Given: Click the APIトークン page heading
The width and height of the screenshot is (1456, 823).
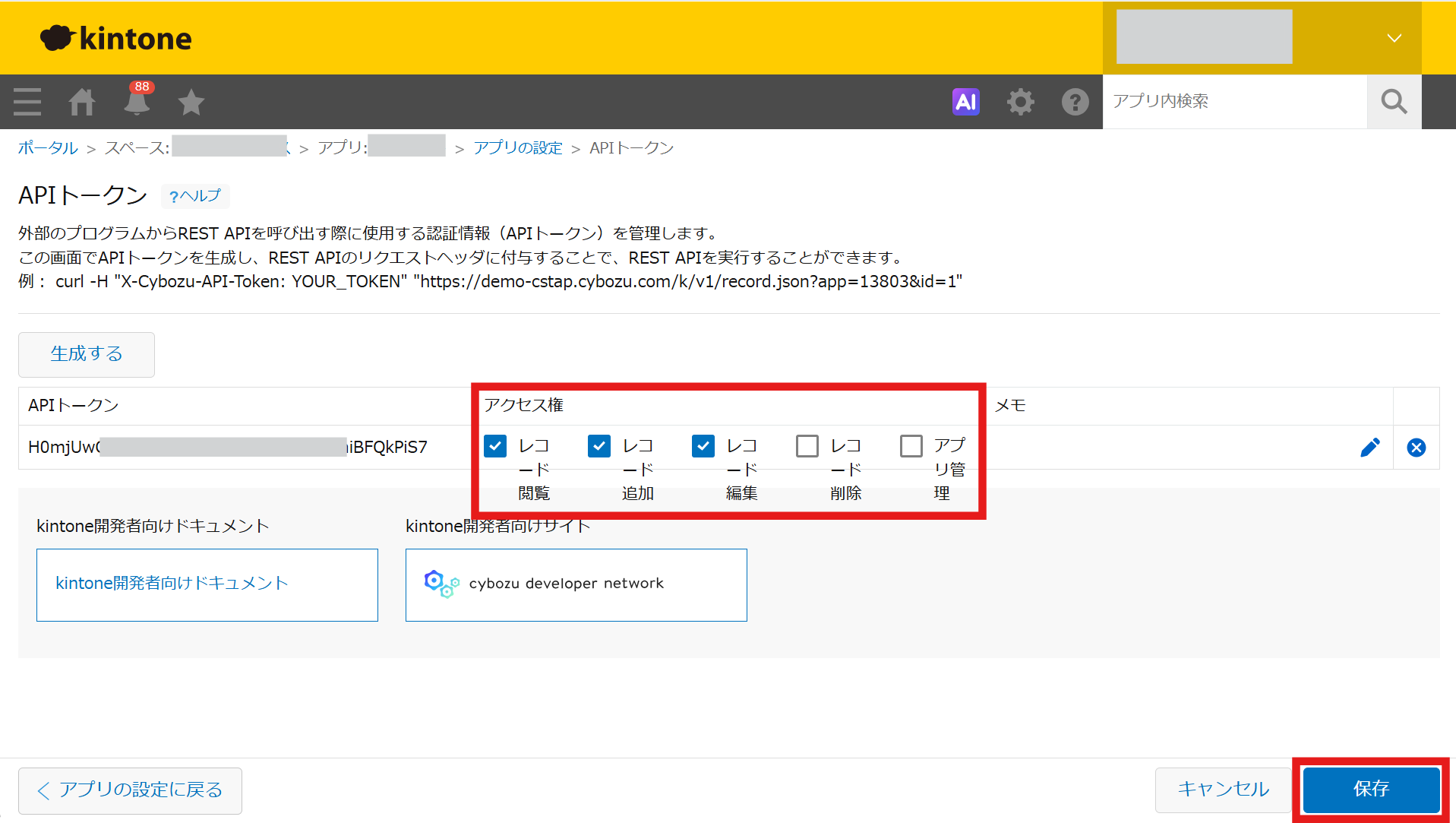Looking at the screenshot, I should click(83, 196).
